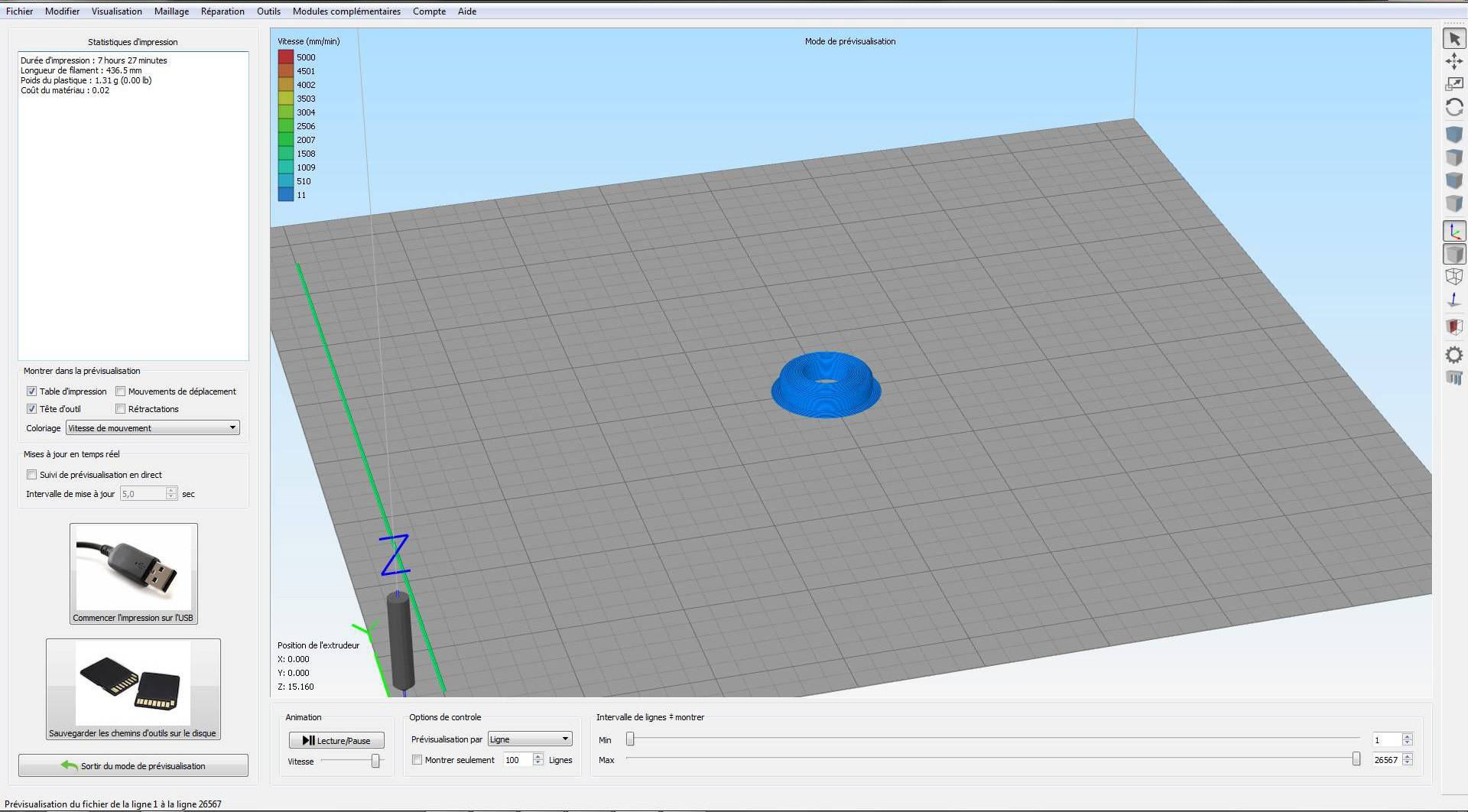Increase the Min line value stepper
Screen dimensions: 1468x812
click(1408, 736)
